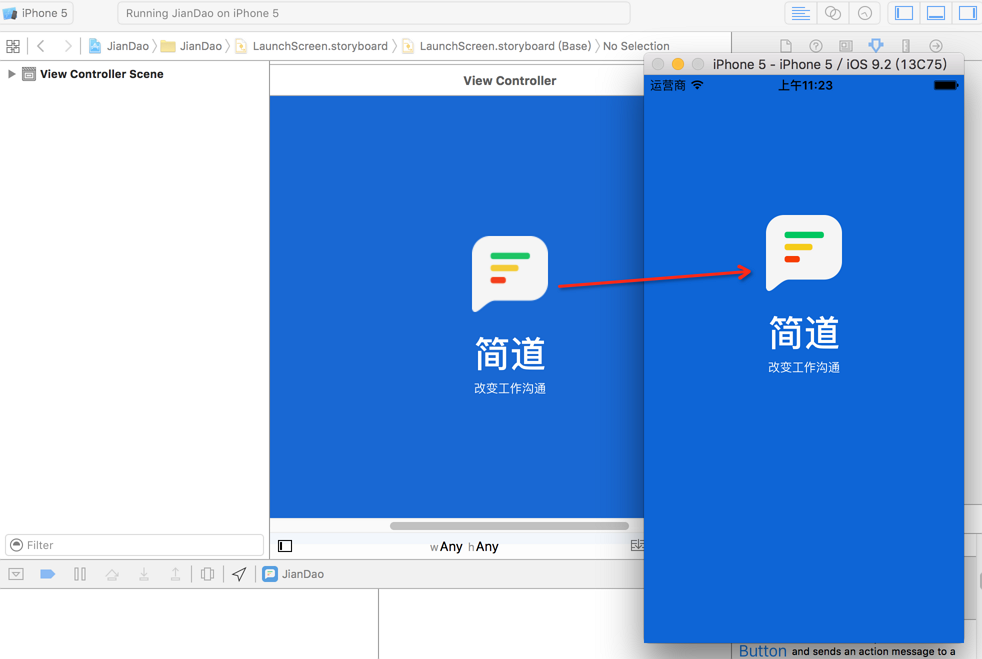
Task: Click the JianDao folder breadcrumb
Action: [191, 46]
